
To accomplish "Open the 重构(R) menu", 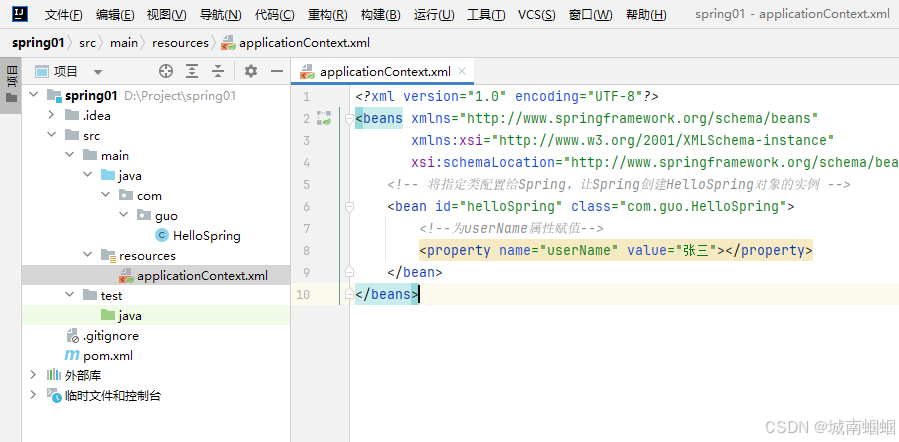I will coord(327,15).
